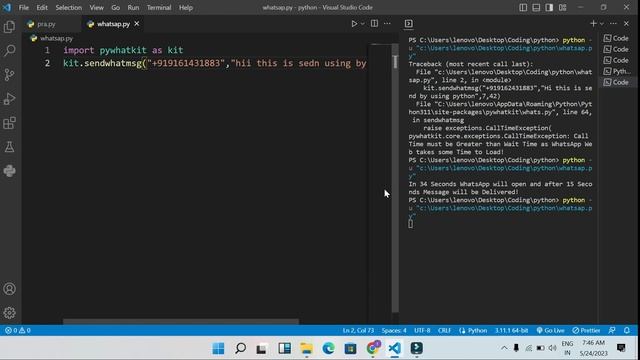Click the editor horizontal scrollbar
Viewport: 640px width, 360px height.
click(181, 322)
